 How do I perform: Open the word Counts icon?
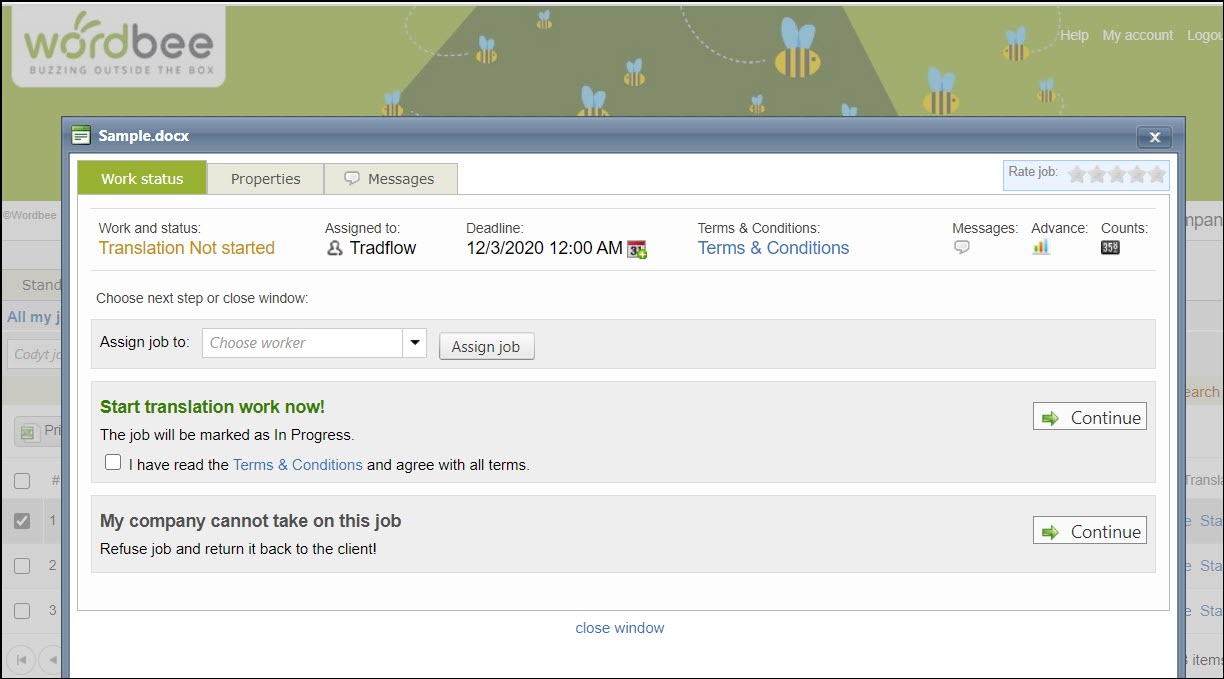1110,247
